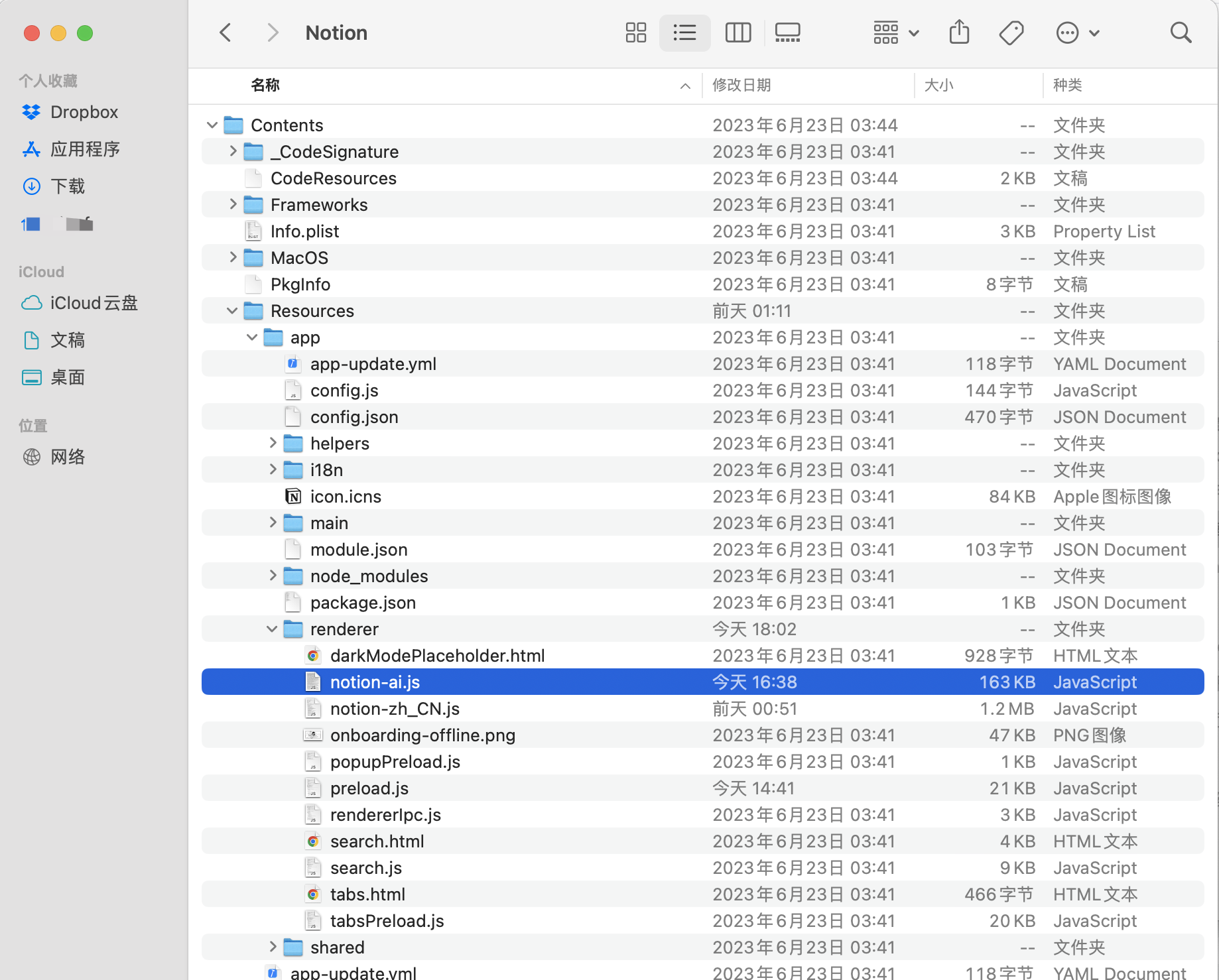Expand the shared folder
This screenshot has width=1219, height=980.
(272, 947)
